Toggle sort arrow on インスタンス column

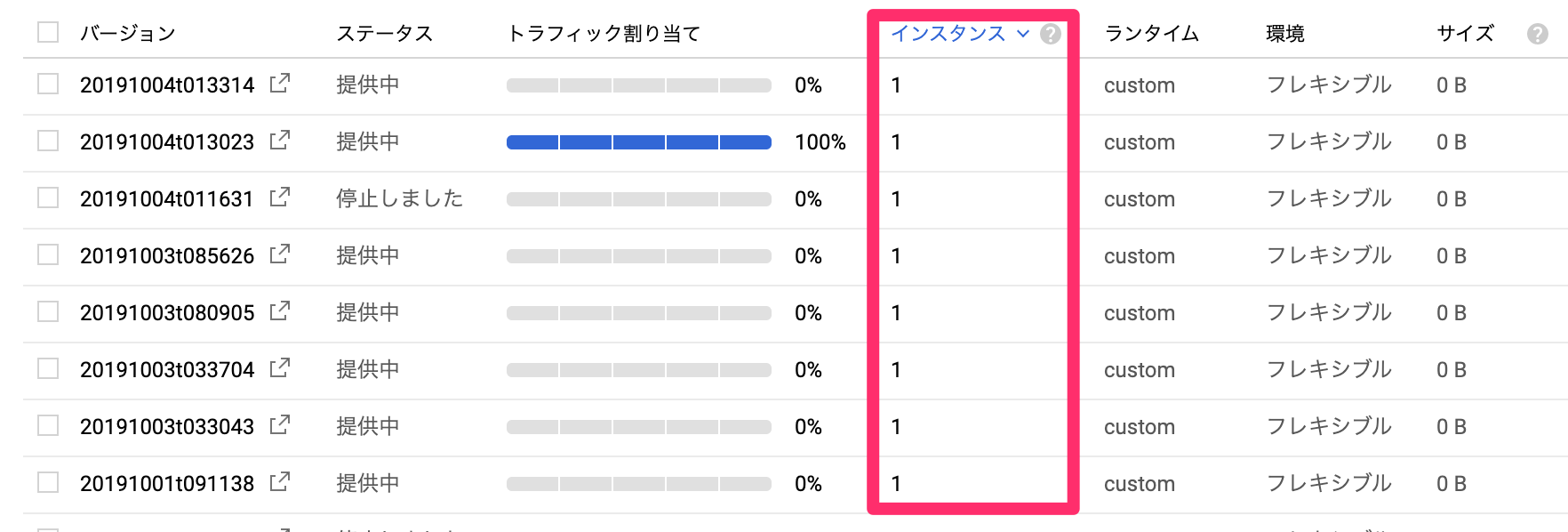1023,34
